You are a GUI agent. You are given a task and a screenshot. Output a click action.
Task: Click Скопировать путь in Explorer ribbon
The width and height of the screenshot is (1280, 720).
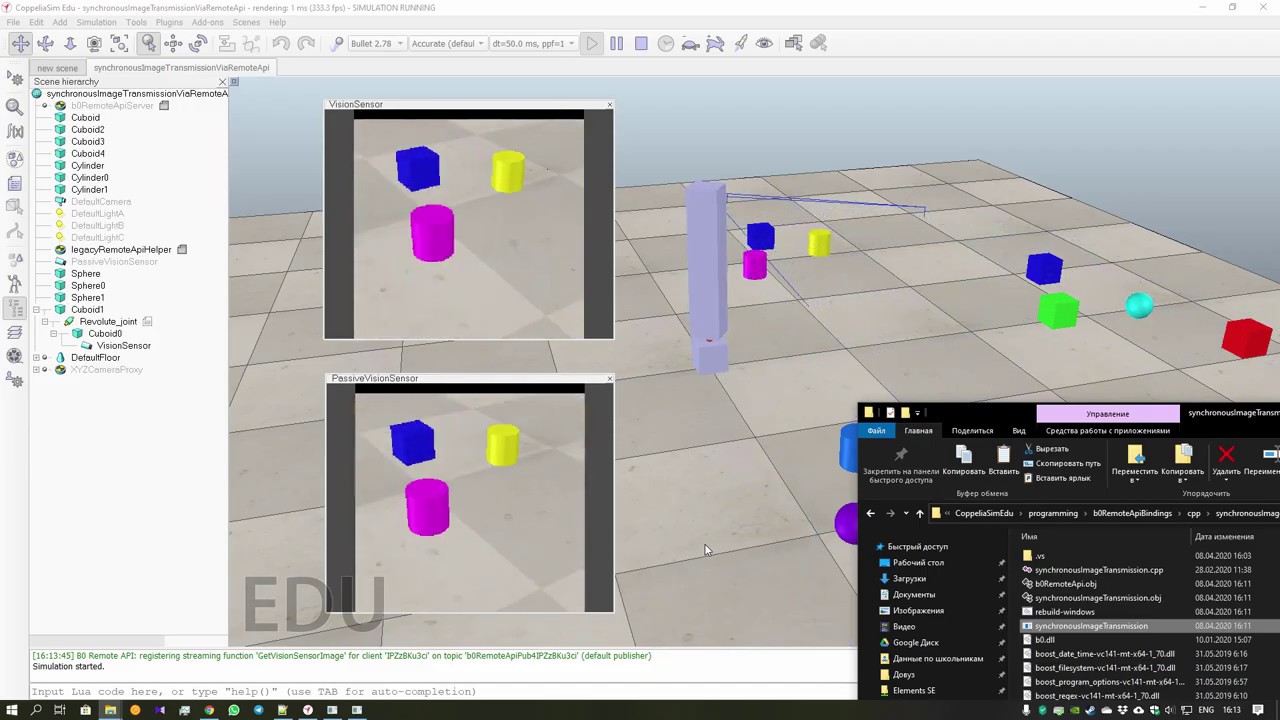pyautogui.click(x=1061, y=464)
